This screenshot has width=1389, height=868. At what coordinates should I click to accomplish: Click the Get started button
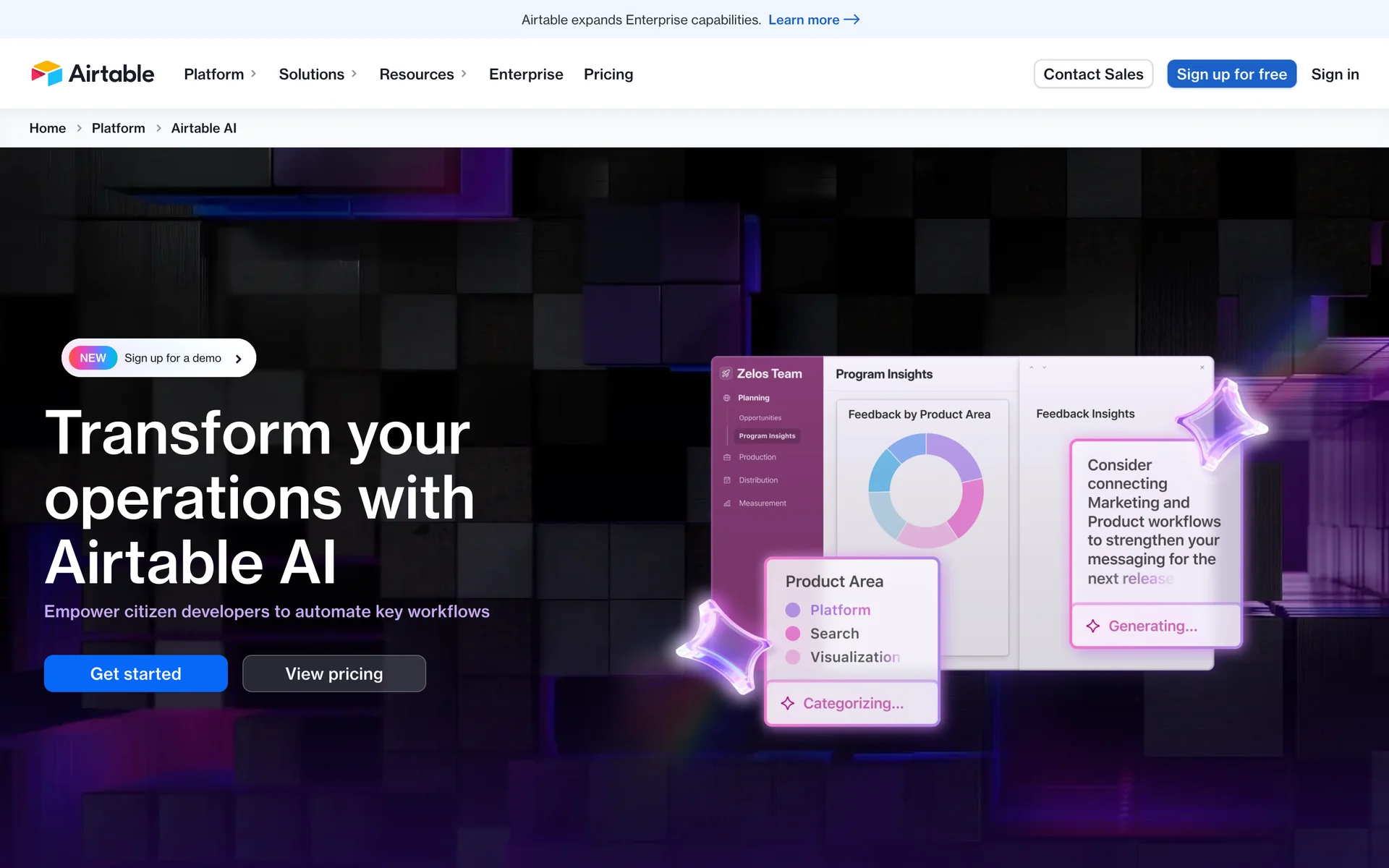(136, 673)
